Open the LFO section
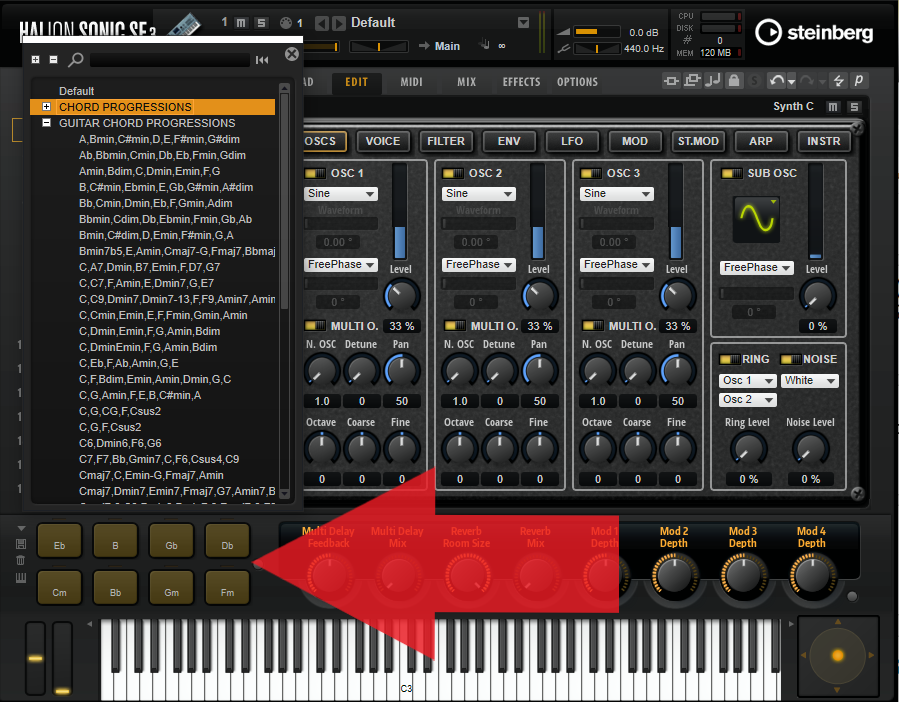899x702 pixels. point(572,141)
